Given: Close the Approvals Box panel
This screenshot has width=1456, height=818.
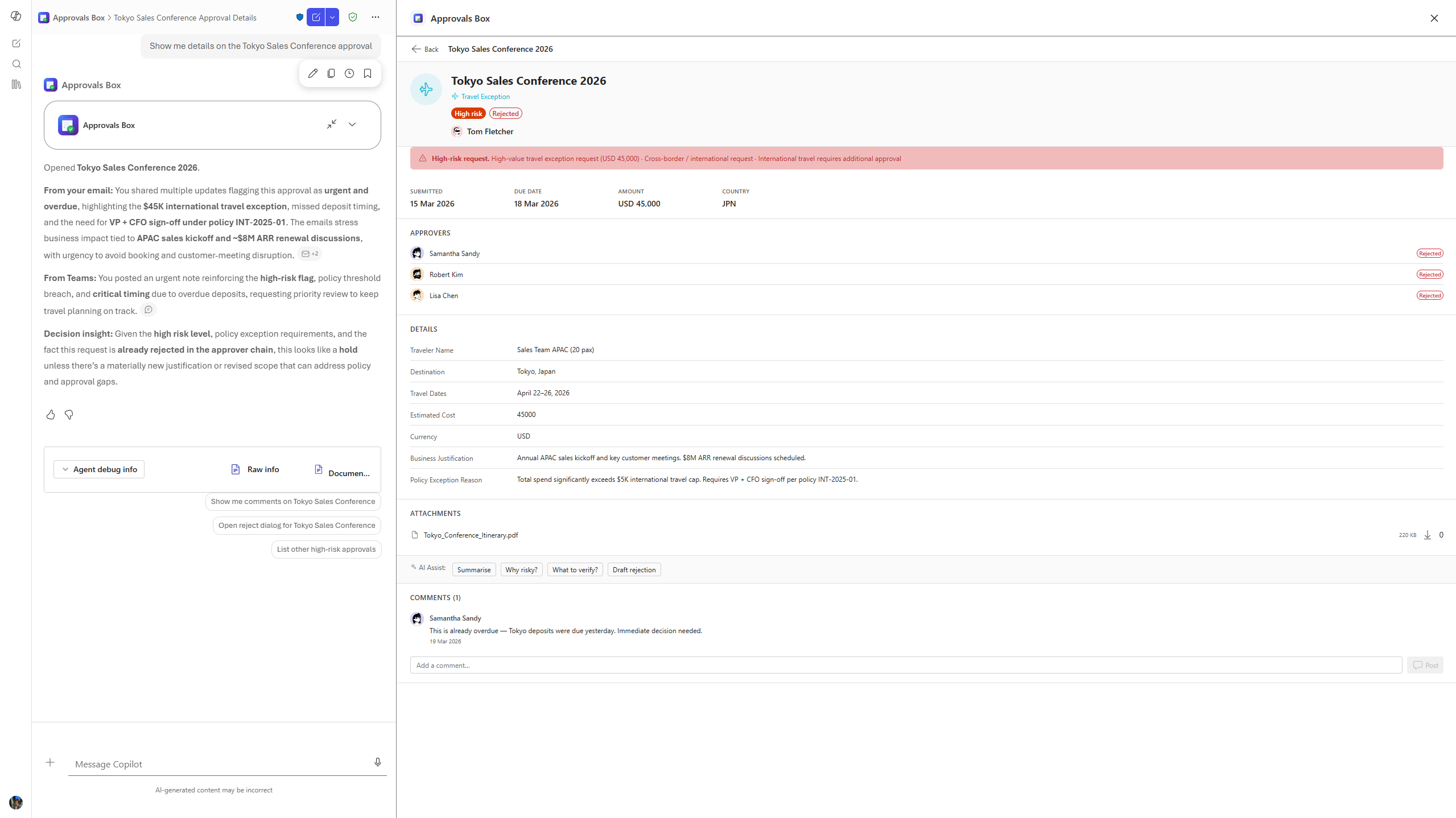Looking at the screenshot, I should click(x=1434, y=18).
